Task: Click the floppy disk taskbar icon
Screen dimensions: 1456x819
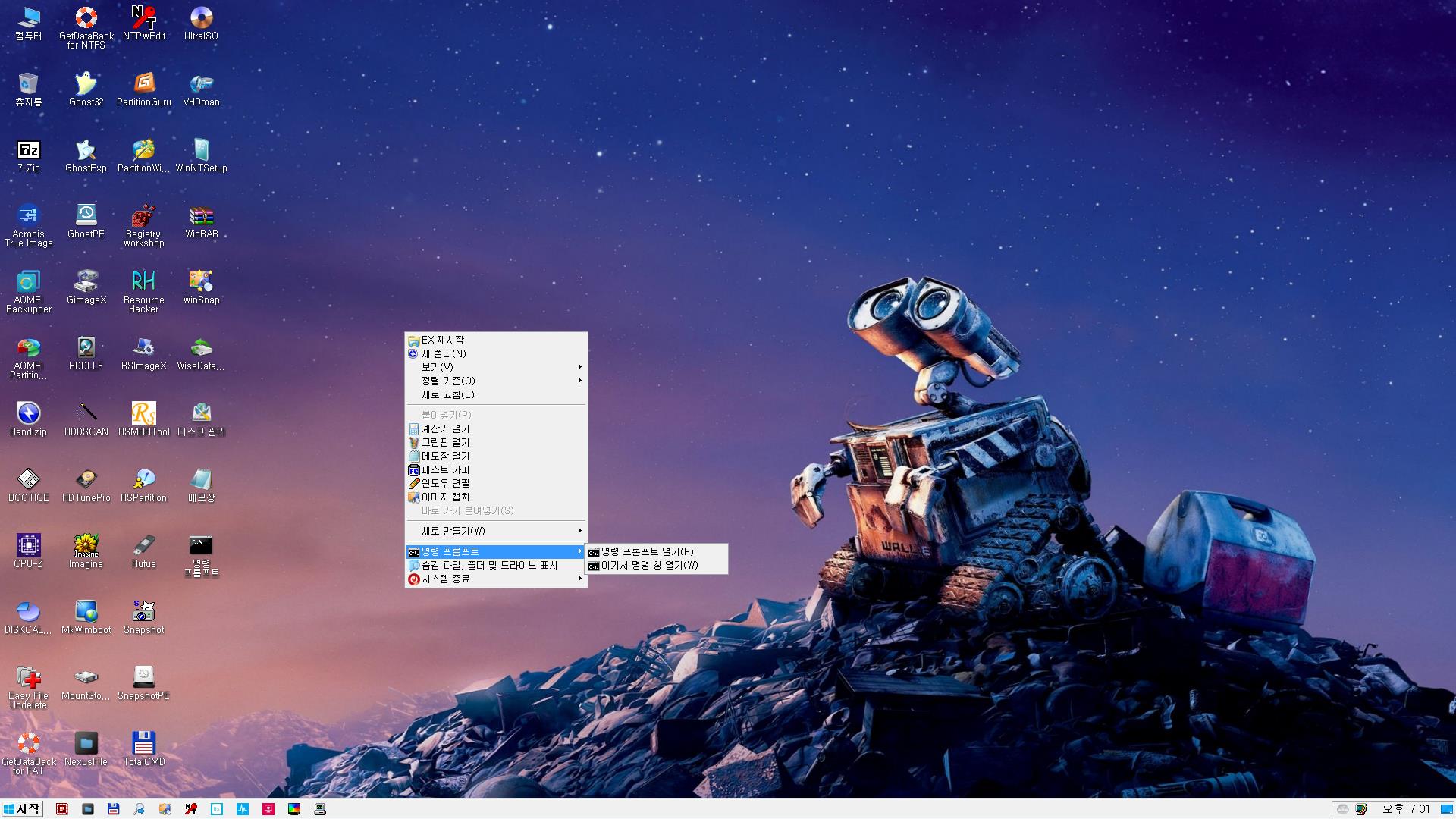Action: coord(114,809)
